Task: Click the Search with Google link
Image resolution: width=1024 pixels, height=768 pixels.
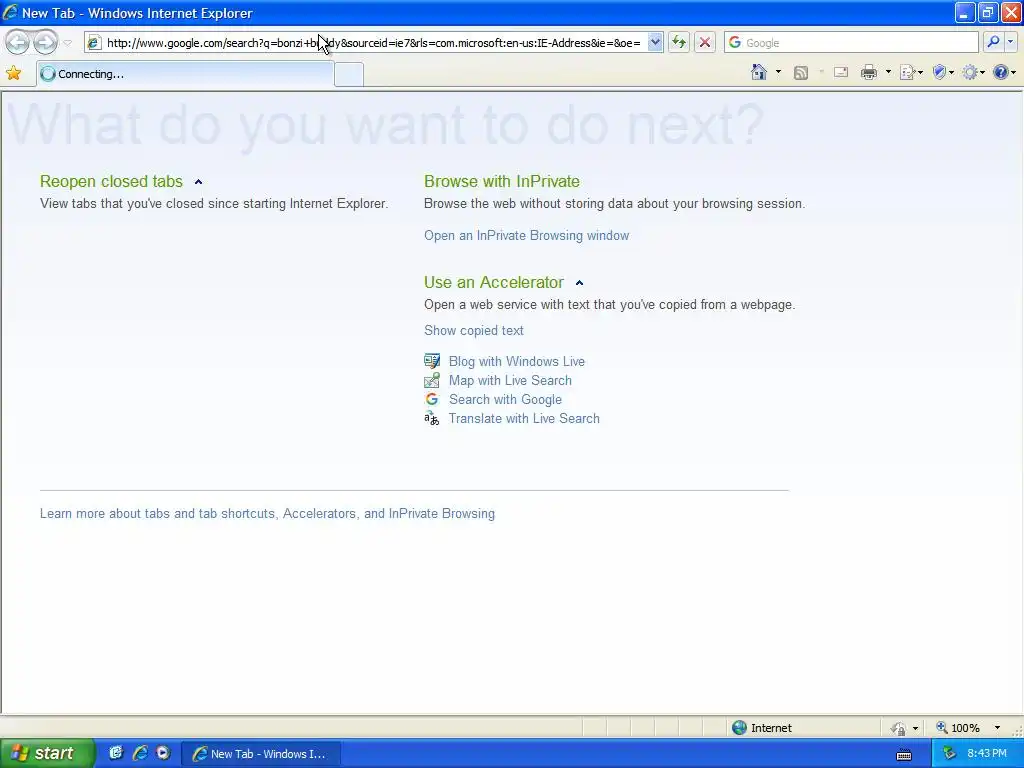Action: click(x=505, y=400)
